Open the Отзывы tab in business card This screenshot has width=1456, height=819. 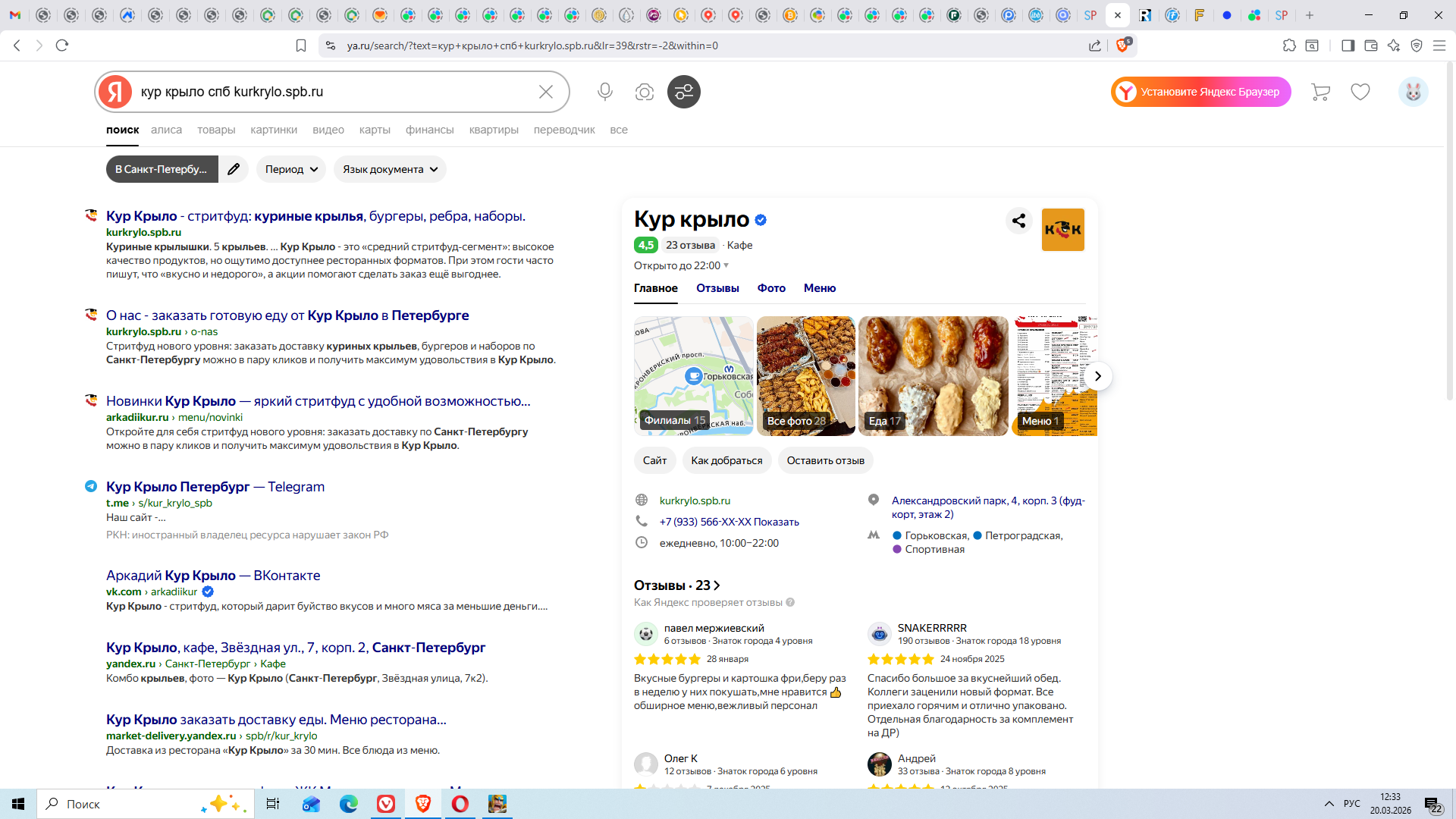tap(717, 288)
